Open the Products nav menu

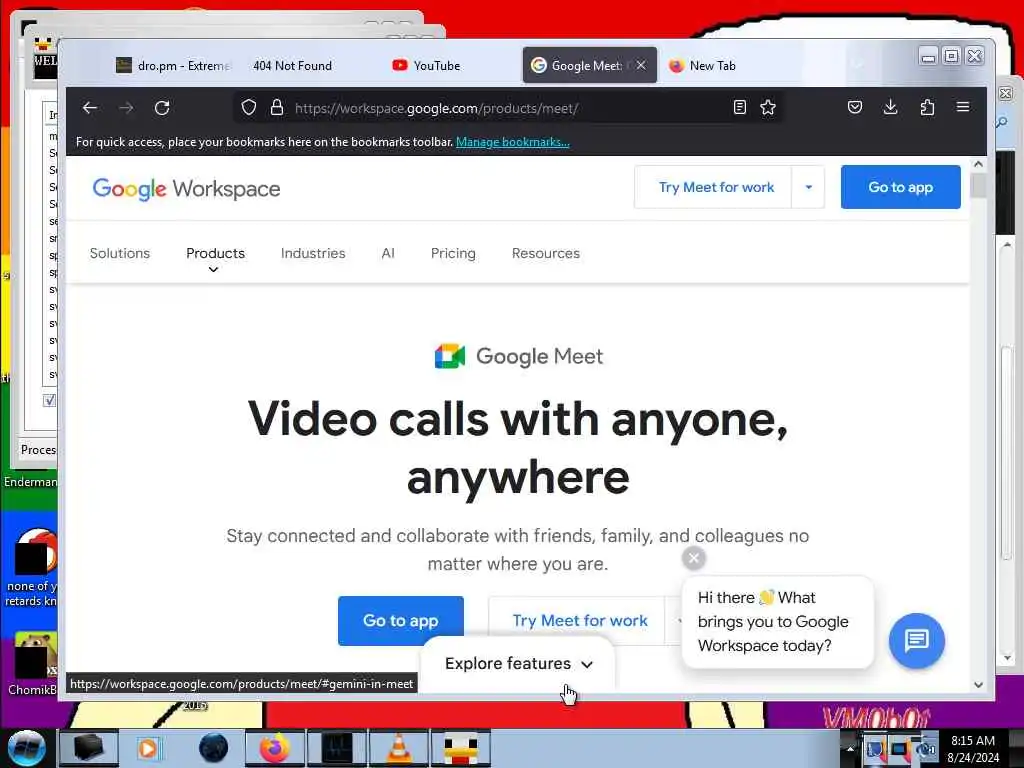tap(216, 253)
